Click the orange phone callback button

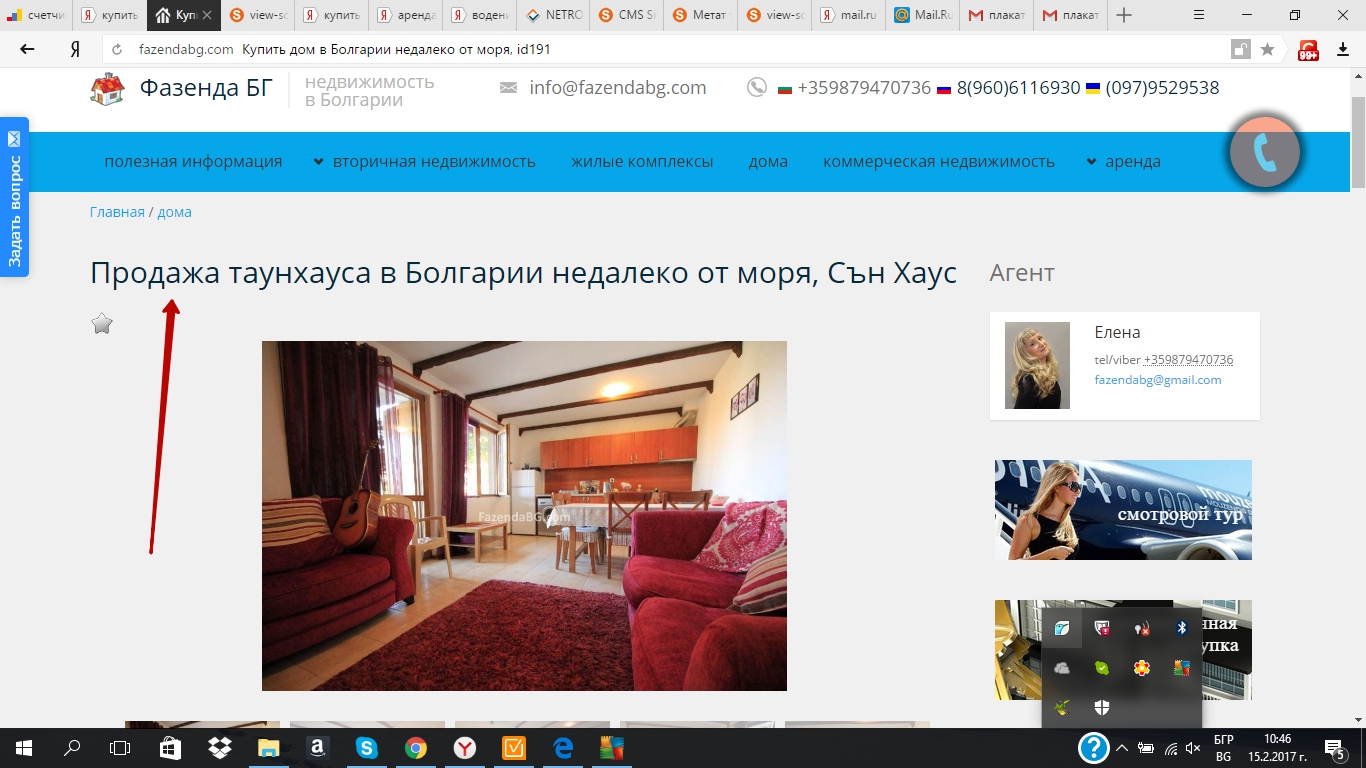point(1264,152)
